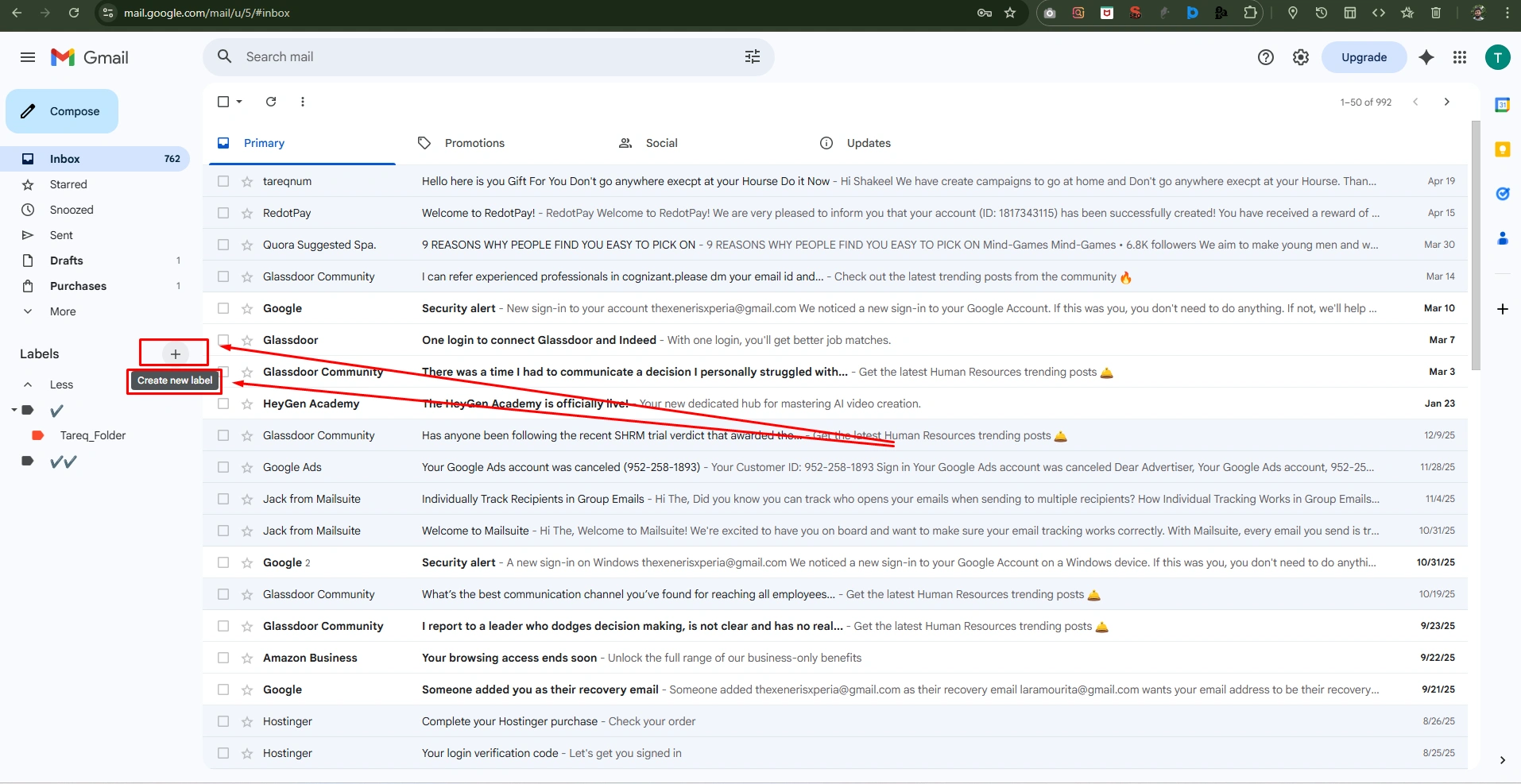The image size is (1521, 784).
Task: Open the Support help icon
Action: pyautogui.click(x=1266, y=57)
